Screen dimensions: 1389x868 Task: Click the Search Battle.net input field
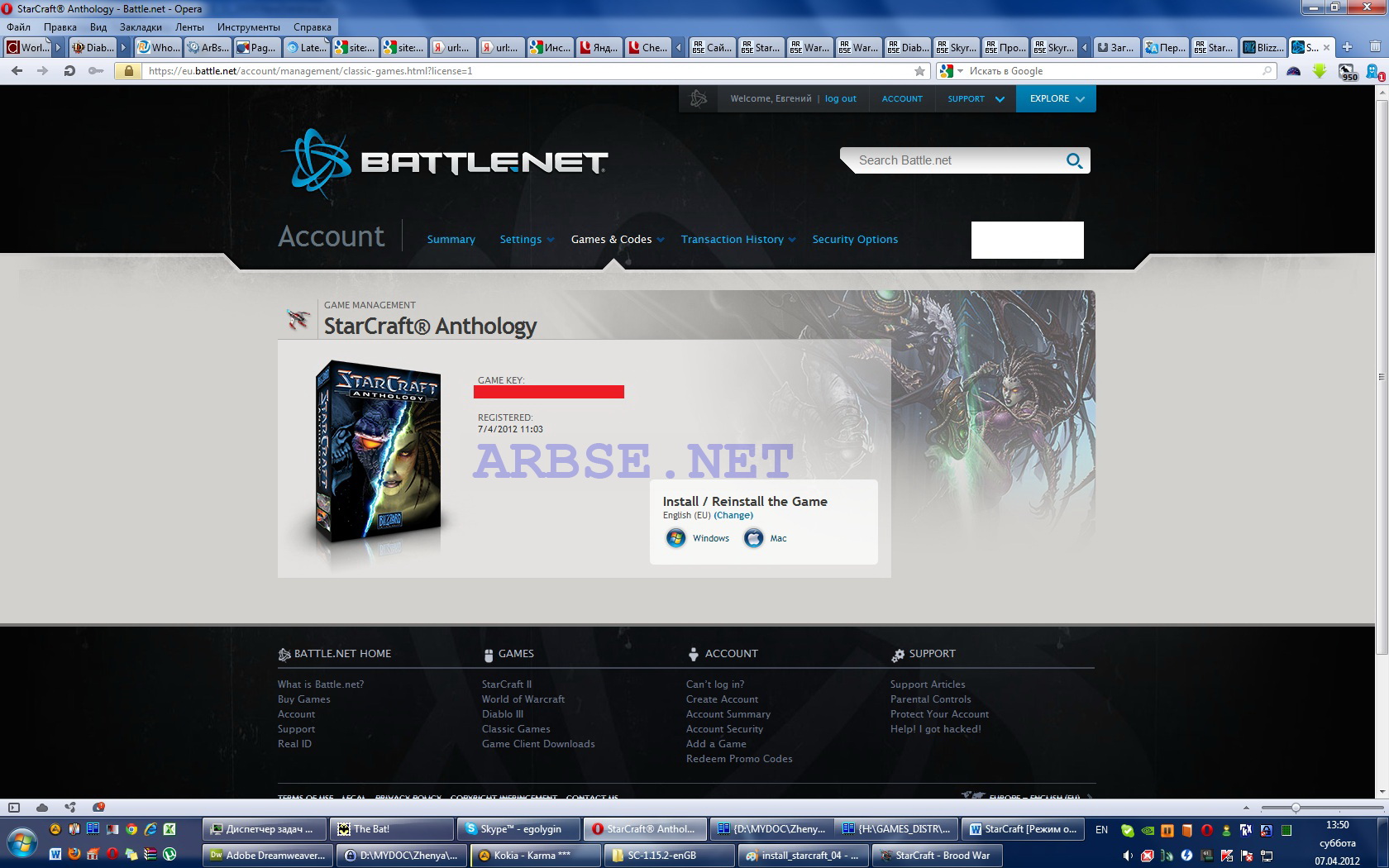pyautogui.click(x=959, y=160)
